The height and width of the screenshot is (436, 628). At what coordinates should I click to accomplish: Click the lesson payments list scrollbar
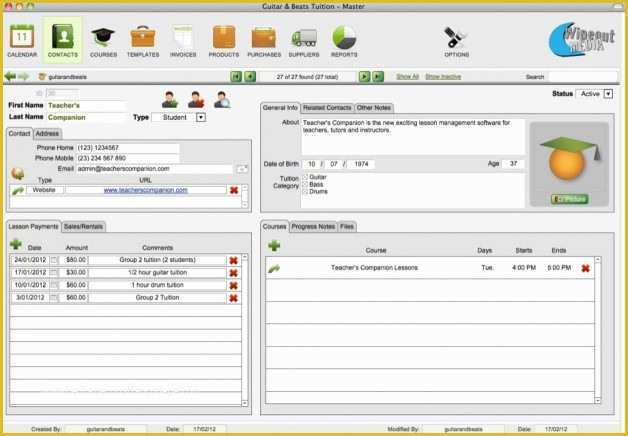(x=245, y=330)
